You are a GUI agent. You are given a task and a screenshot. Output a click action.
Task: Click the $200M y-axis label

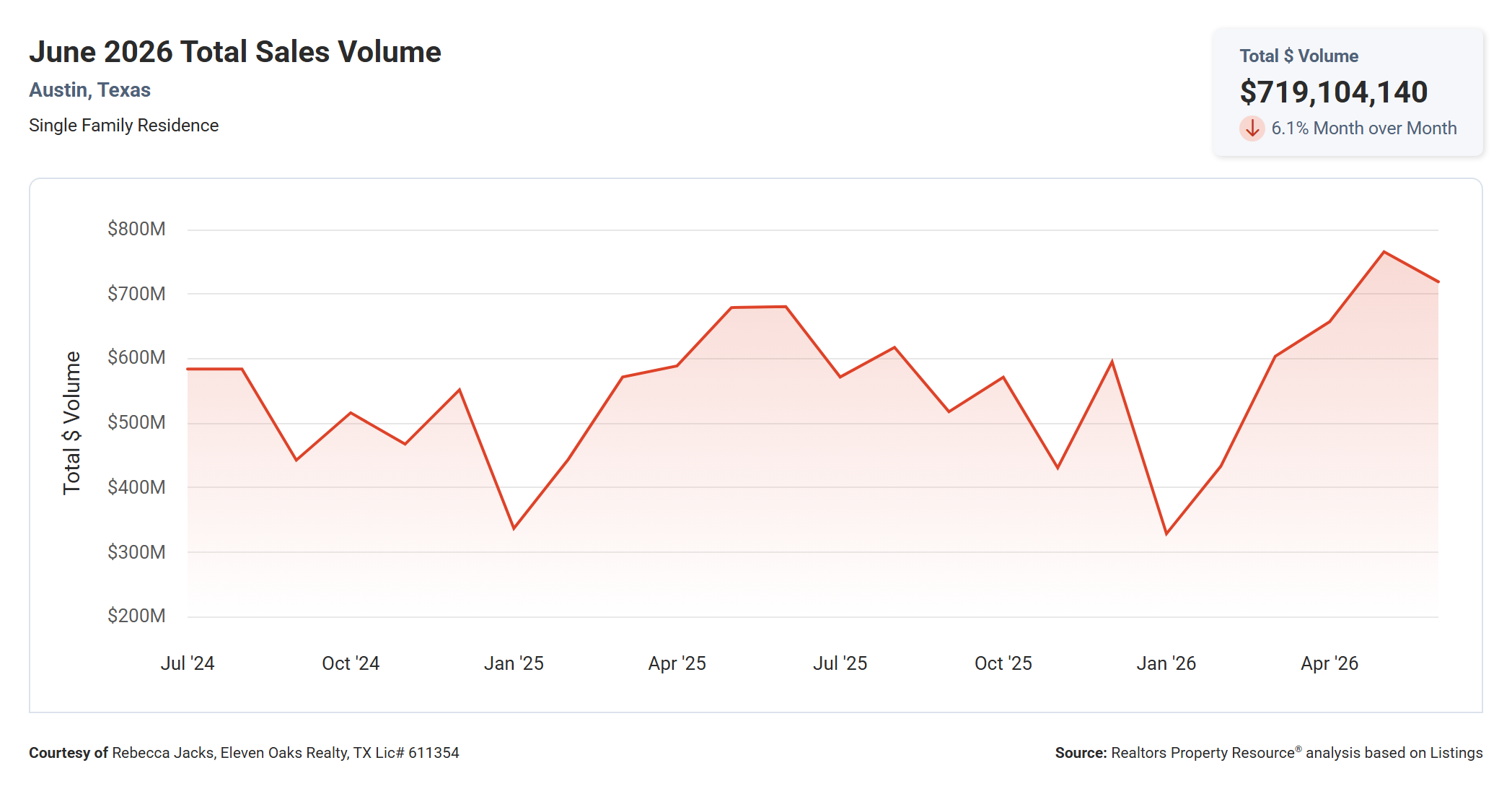[136, 616]
